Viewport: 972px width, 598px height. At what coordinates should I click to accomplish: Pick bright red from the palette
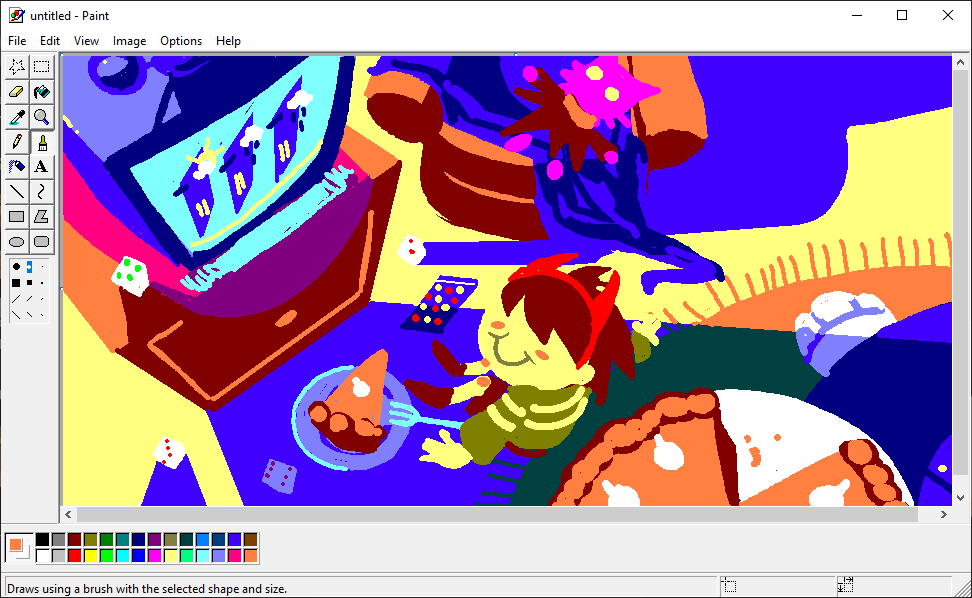point(74,556)
